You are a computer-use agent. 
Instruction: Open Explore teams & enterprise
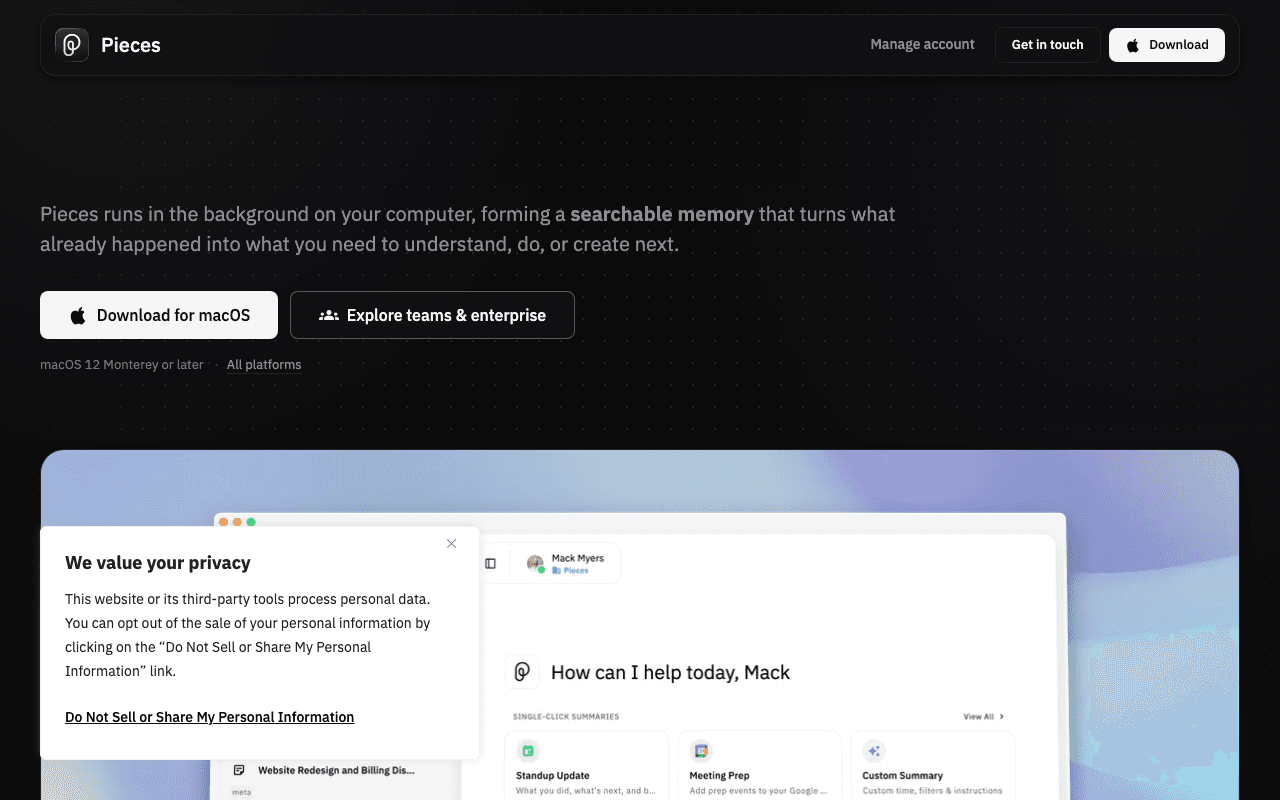pyautogui.click(x=432, y=315)
